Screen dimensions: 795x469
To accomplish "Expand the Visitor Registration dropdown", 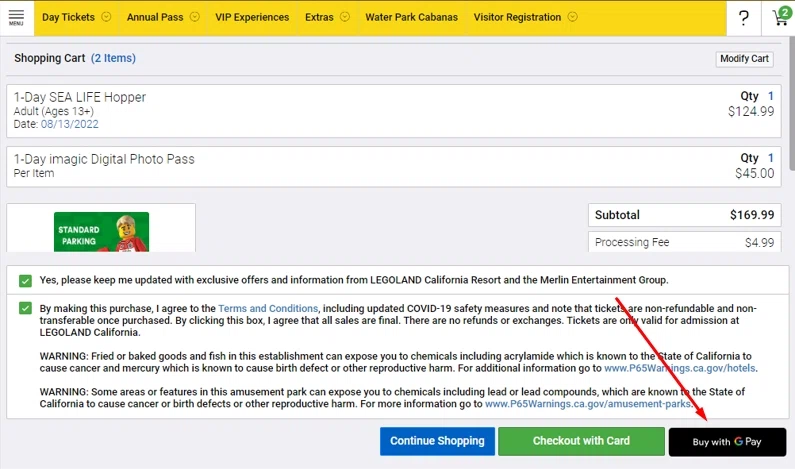I will coord(525,17).
